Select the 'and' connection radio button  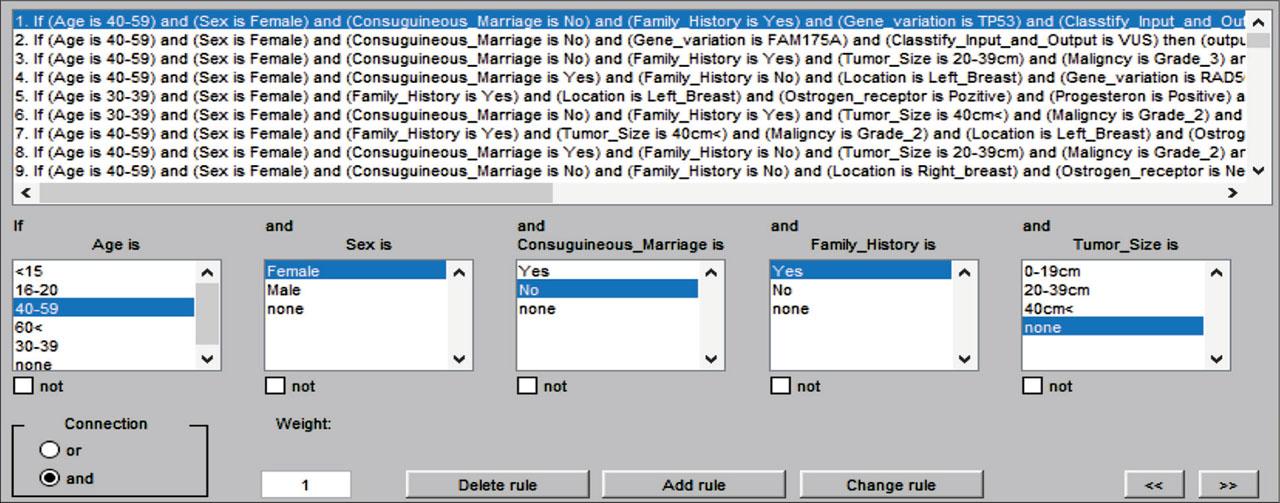(x=49, y=479)
